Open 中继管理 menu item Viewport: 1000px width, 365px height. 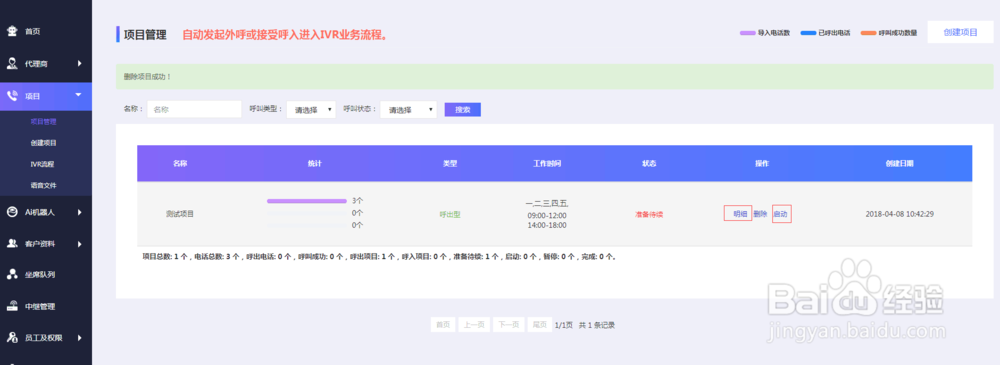pyautogui.click(x=40, y=306)
